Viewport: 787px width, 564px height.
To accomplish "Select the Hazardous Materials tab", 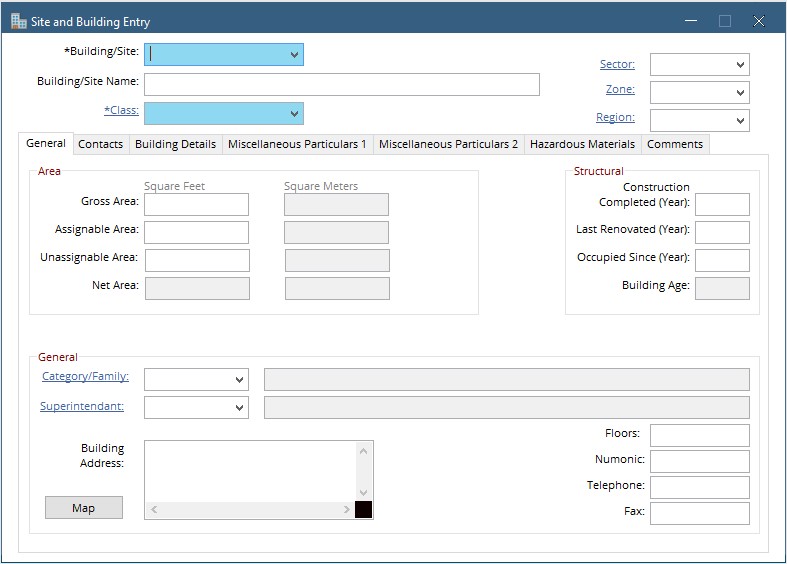I will pos(582,144).
